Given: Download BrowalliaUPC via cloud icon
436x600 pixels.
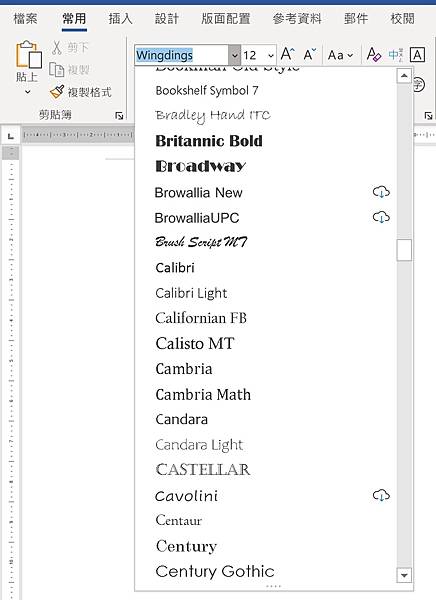Looking at the screenshot, I should pyautogui.click(x=381, y=217).
